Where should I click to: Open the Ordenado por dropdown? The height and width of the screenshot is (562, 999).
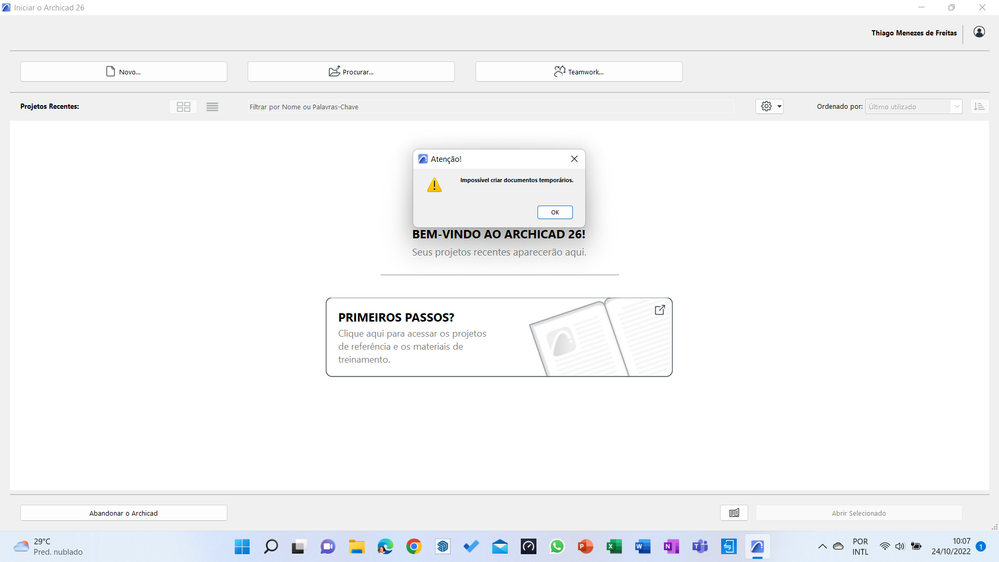click(x=914, y=106)
